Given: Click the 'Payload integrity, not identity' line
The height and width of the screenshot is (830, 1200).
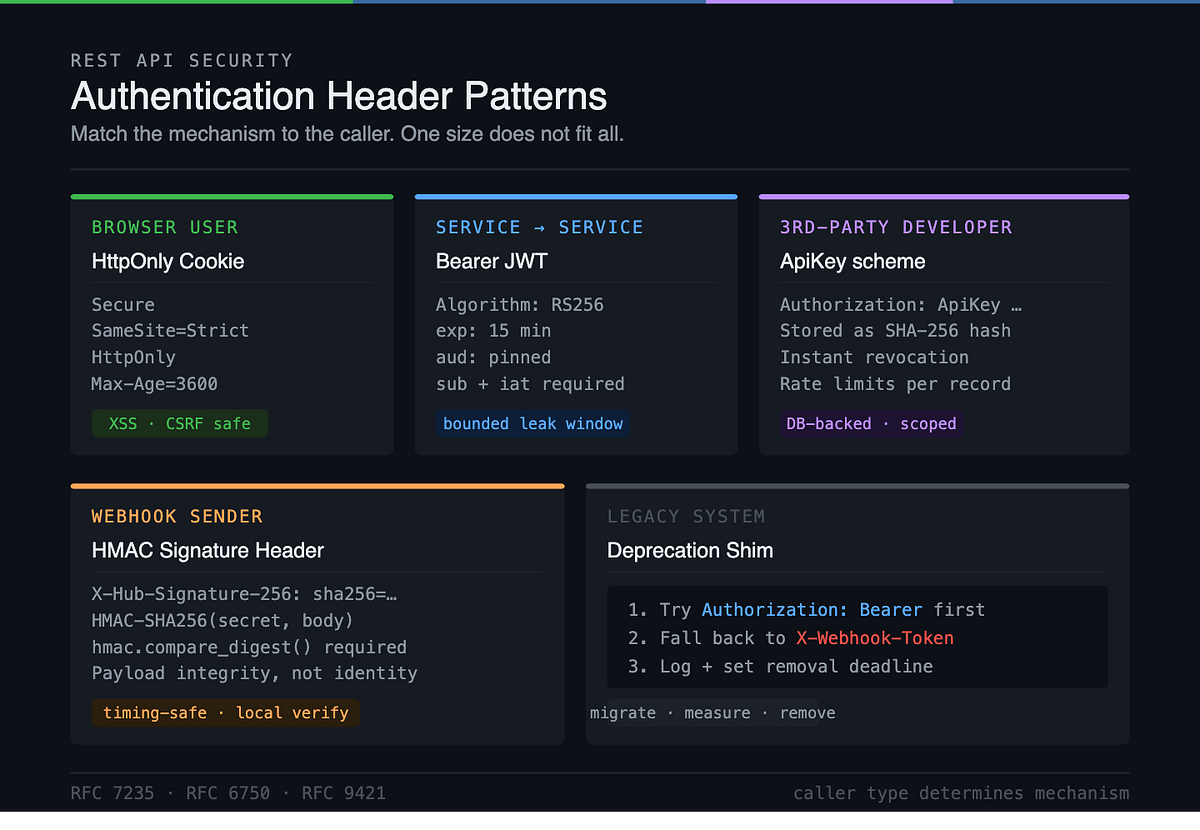Looking at the screenshot, I should [255, 673].
